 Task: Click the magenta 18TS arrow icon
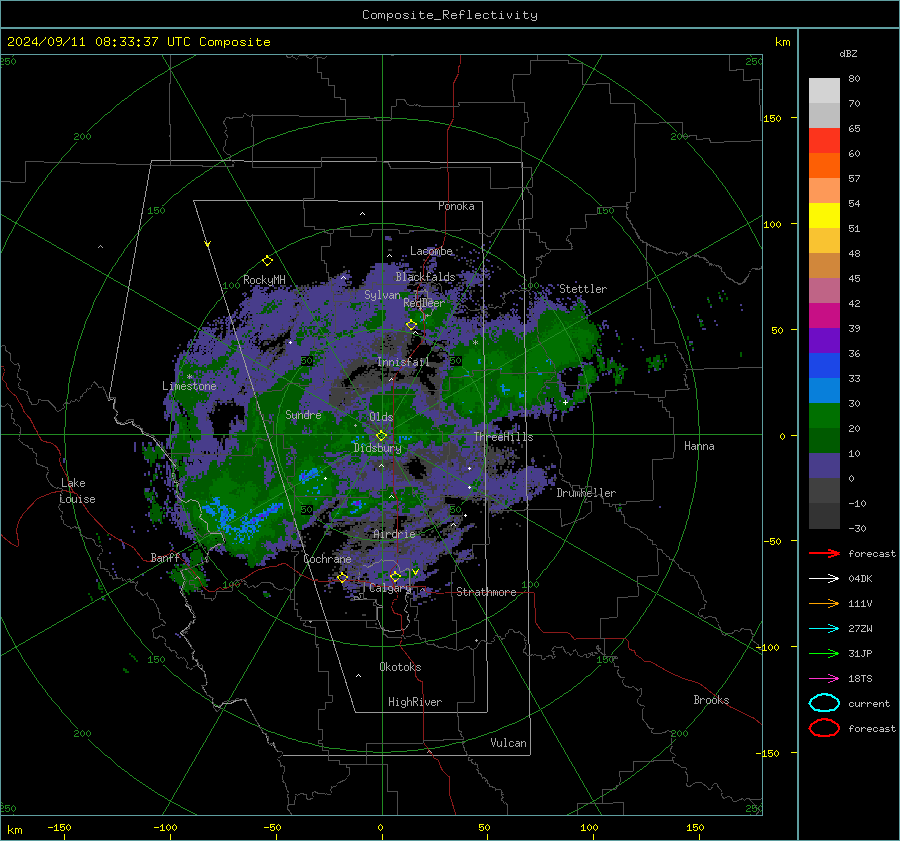pyautogui.click(x=824, y=679)
